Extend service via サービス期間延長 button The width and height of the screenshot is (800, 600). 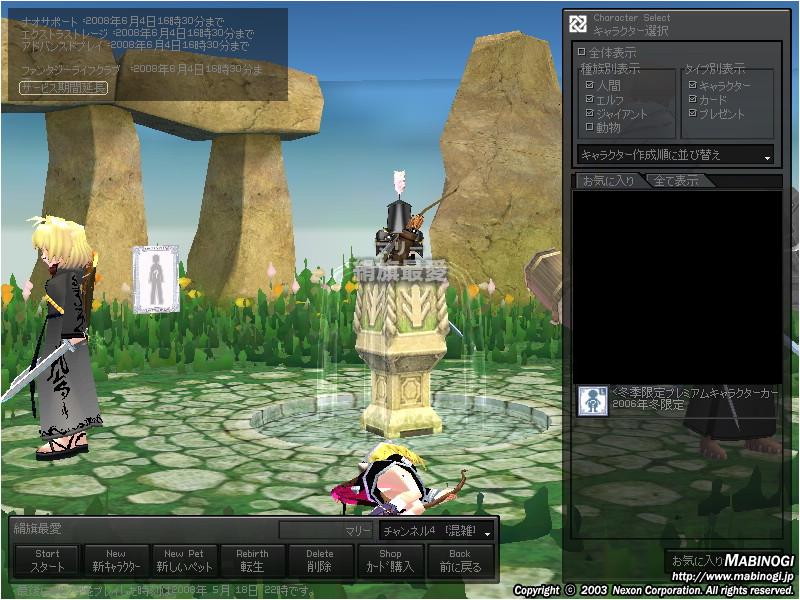tap(64, 88)
